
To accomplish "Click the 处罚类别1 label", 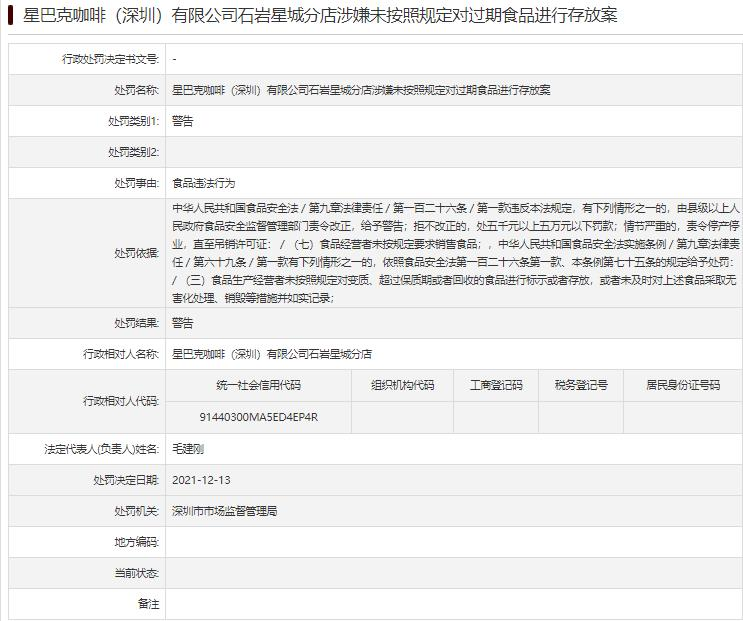I will point(134,121).
